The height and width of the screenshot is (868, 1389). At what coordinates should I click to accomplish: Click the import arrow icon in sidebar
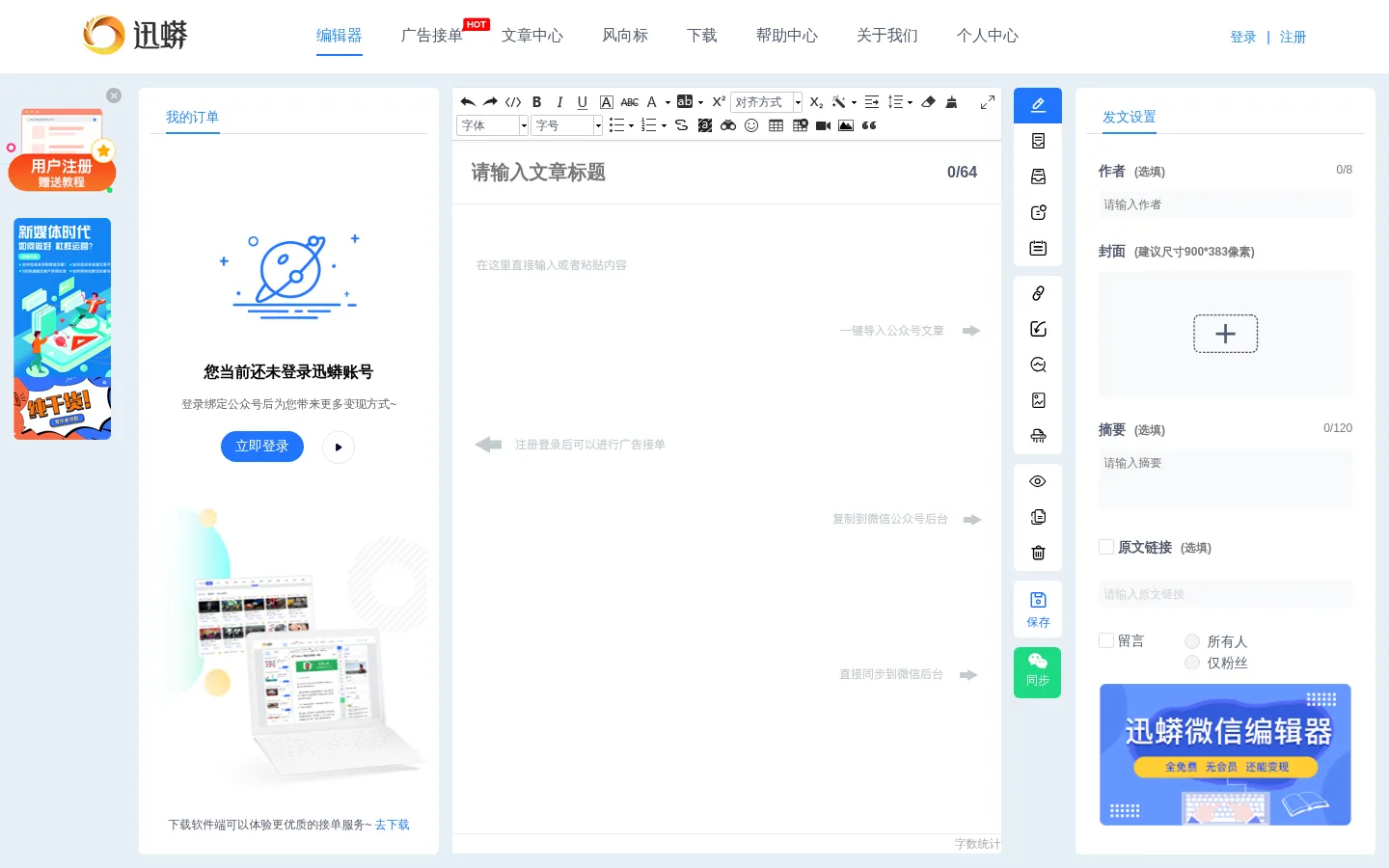[1038, 329]
